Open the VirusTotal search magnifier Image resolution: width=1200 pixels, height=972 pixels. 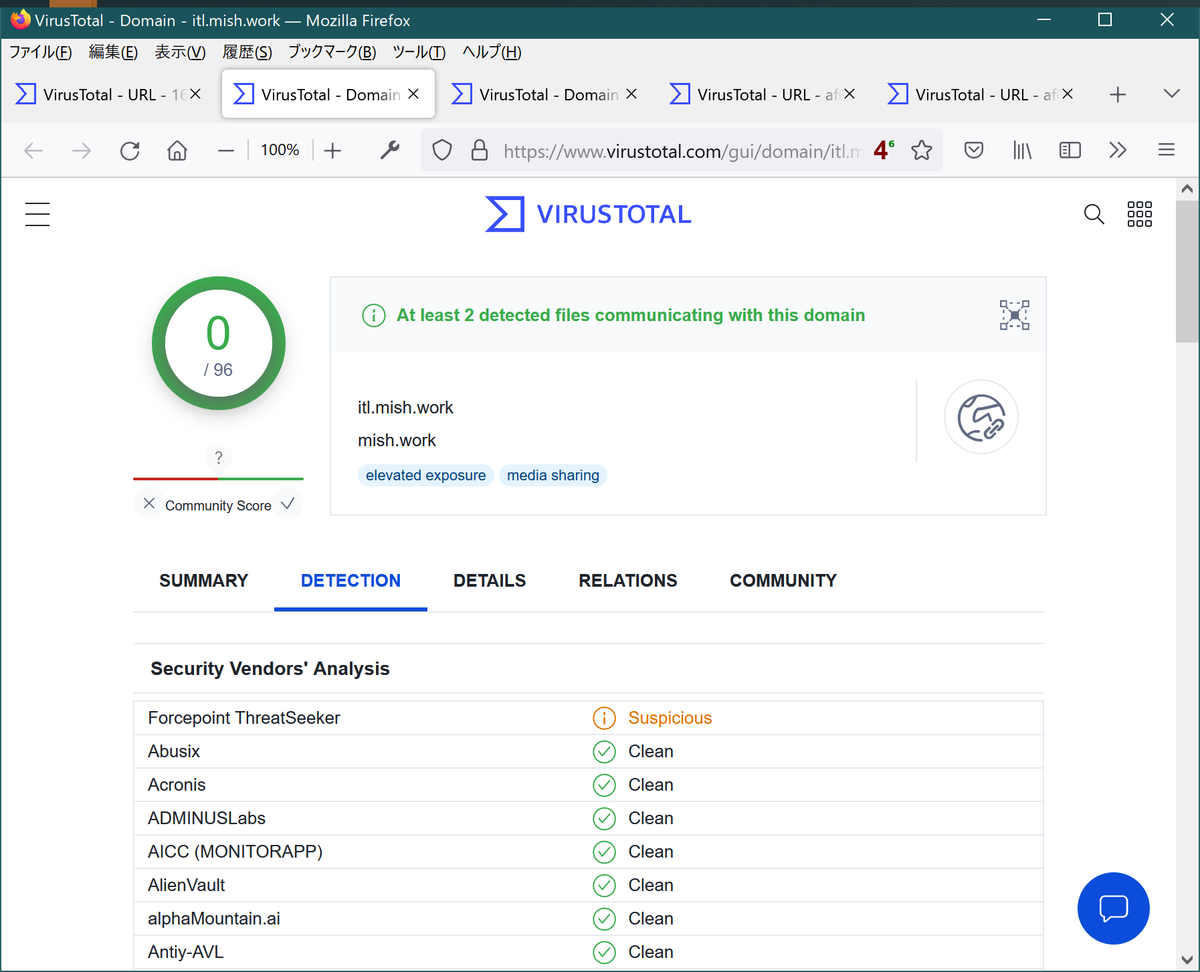[1094, 214]
